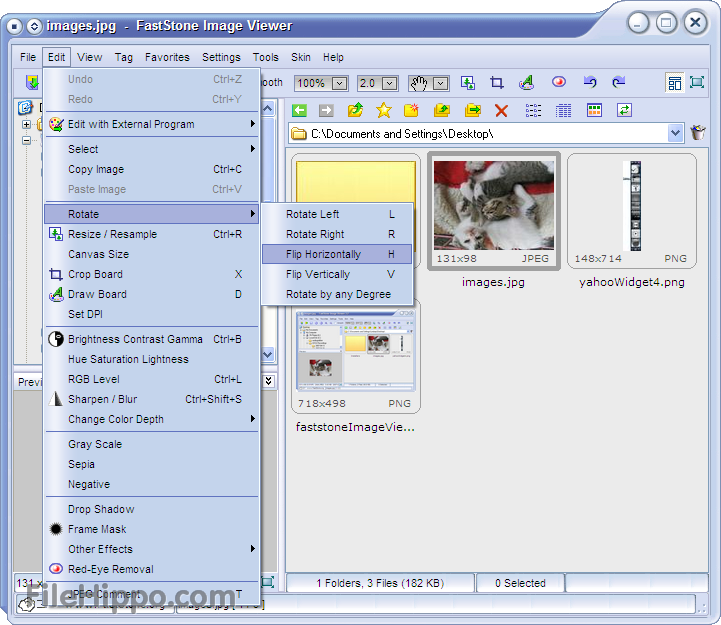Create a new folder
This screenshot has height=625, width=721.
(x=411, y=110)
